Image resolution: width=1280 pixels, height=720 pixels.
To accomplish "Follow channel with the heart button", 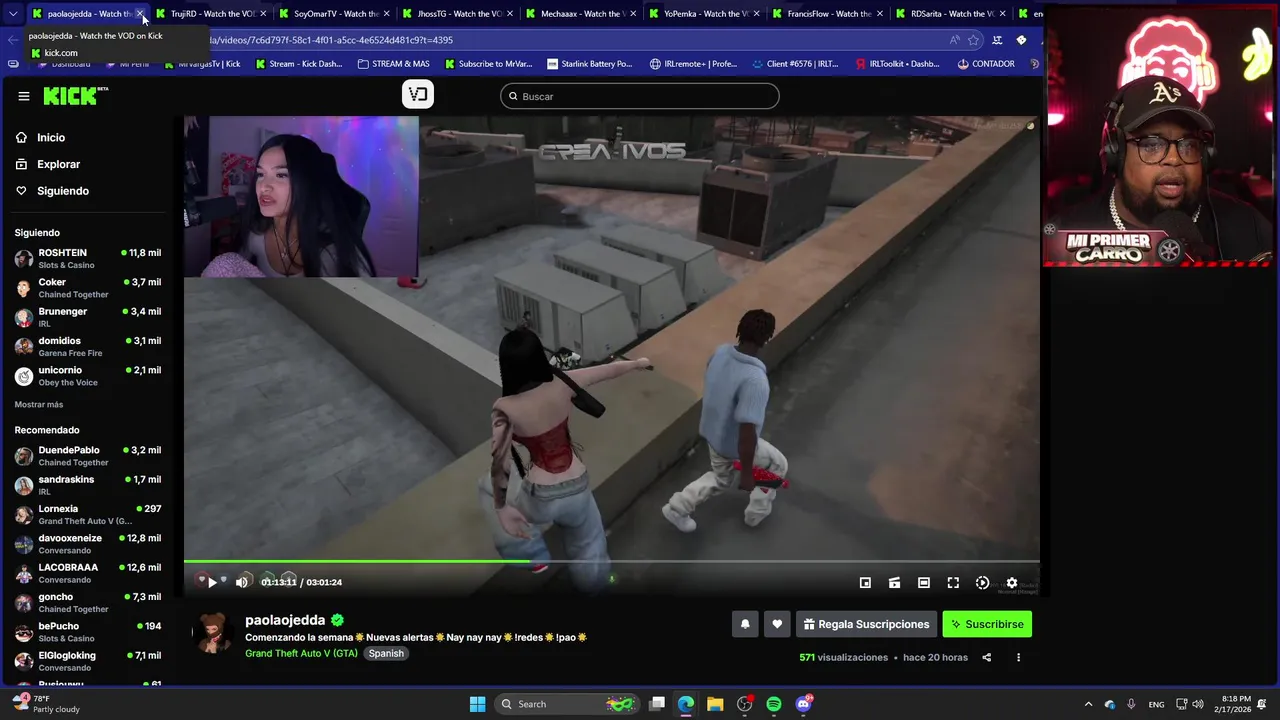I will pyautogui.click(x=777, y=624).
